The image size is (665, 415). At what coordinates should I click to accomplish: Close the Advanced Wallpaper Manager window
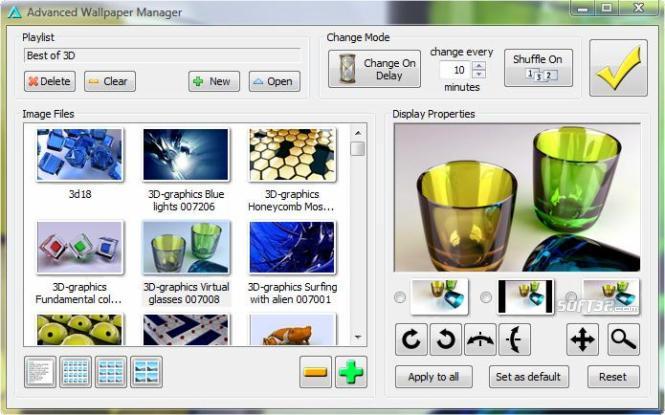click(639, 8)
